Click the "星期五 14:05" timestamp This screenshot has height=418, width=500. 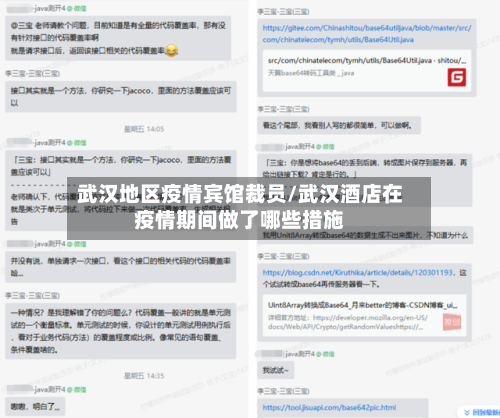pyautogui.click(x=144, y=129)
